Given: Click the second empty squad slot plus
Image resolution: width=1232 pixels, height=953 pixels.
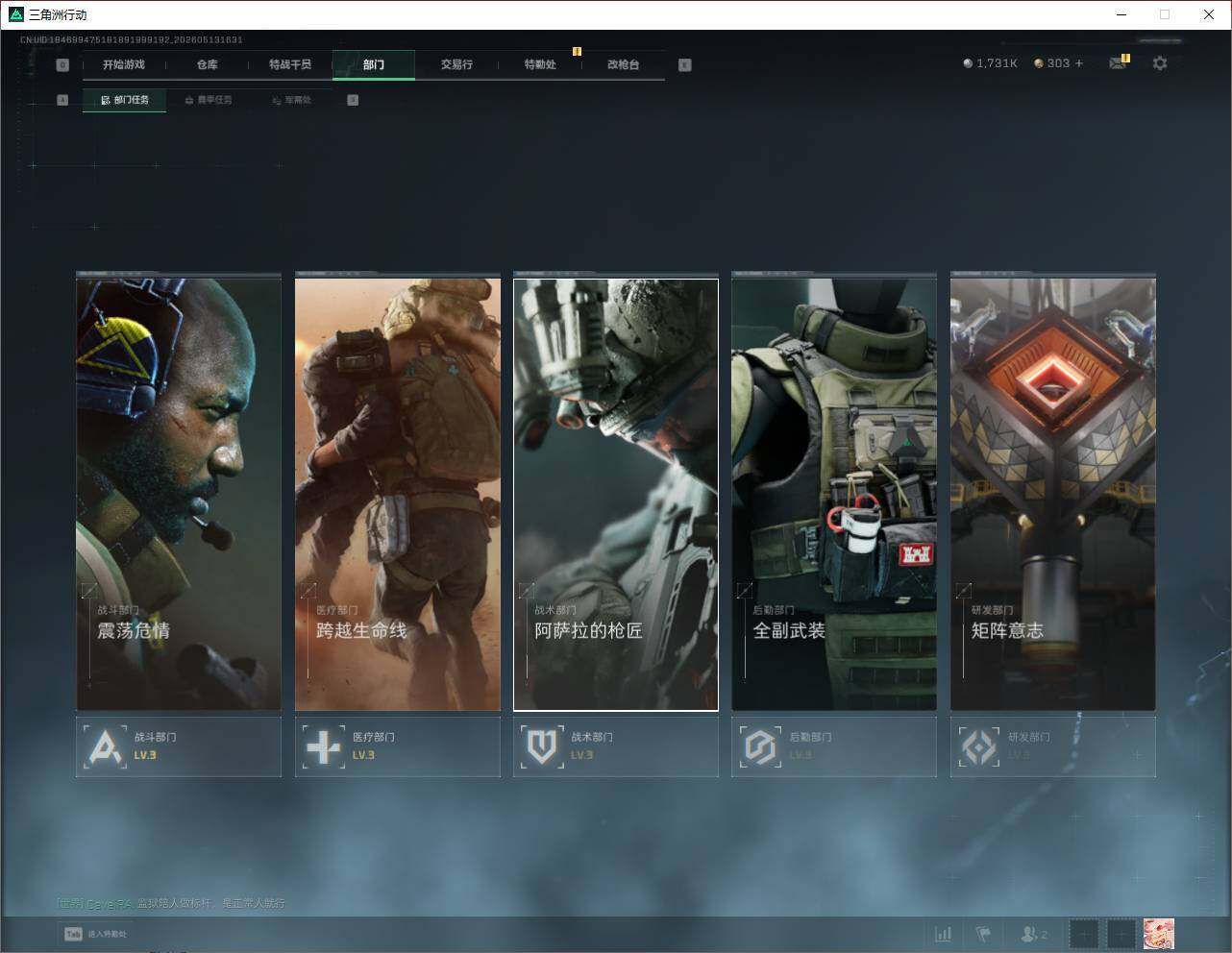Looking at the screenshot, I should coord(1121,934).
